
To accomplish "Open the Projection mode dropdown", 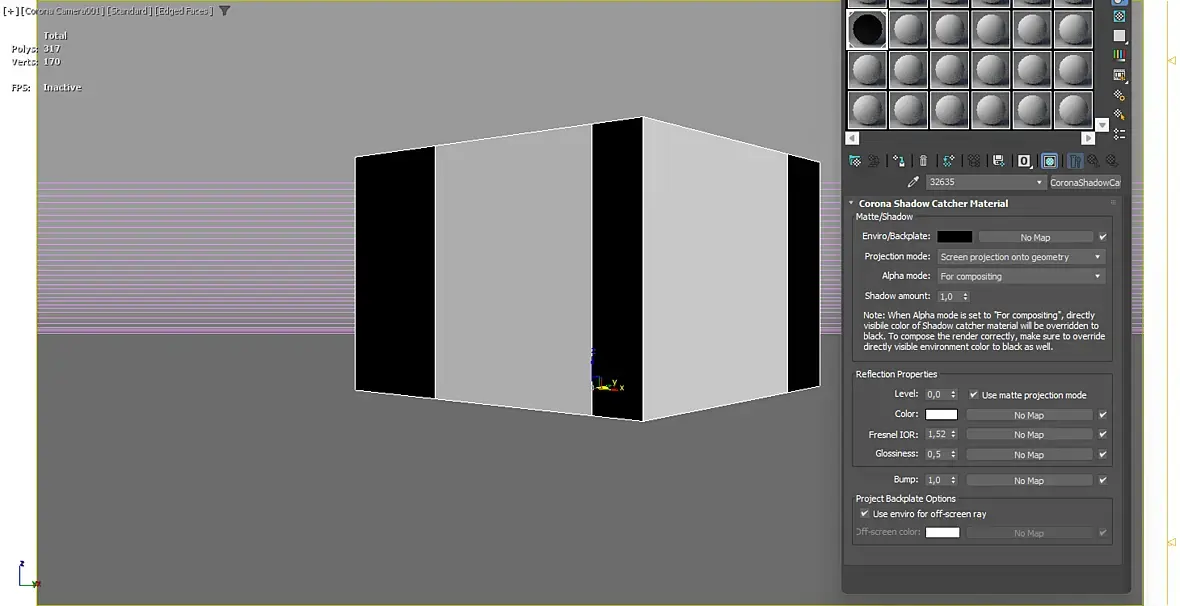I will pos(1020,257).
